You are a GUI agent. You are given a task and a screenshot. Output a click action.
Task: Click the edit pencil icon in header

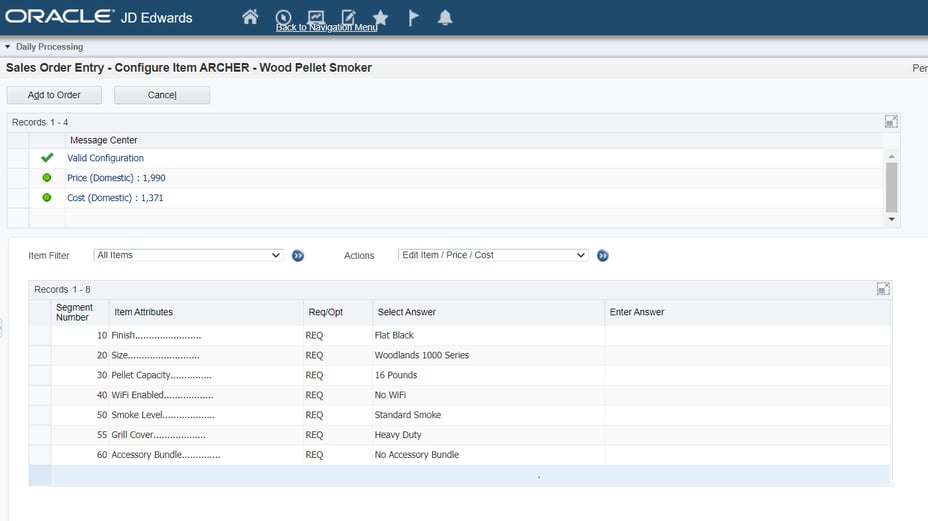[348, 17]
